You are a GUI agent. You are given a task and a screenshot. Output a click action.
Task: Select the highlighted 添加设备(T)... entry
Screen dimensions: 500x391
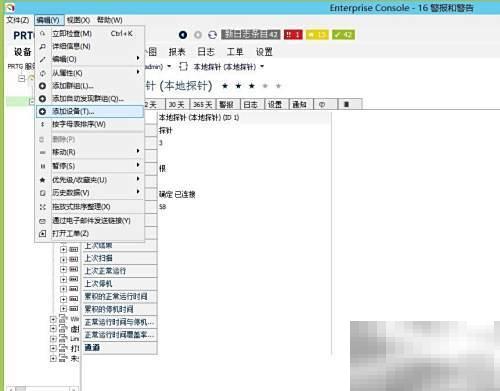coord(90,111)
